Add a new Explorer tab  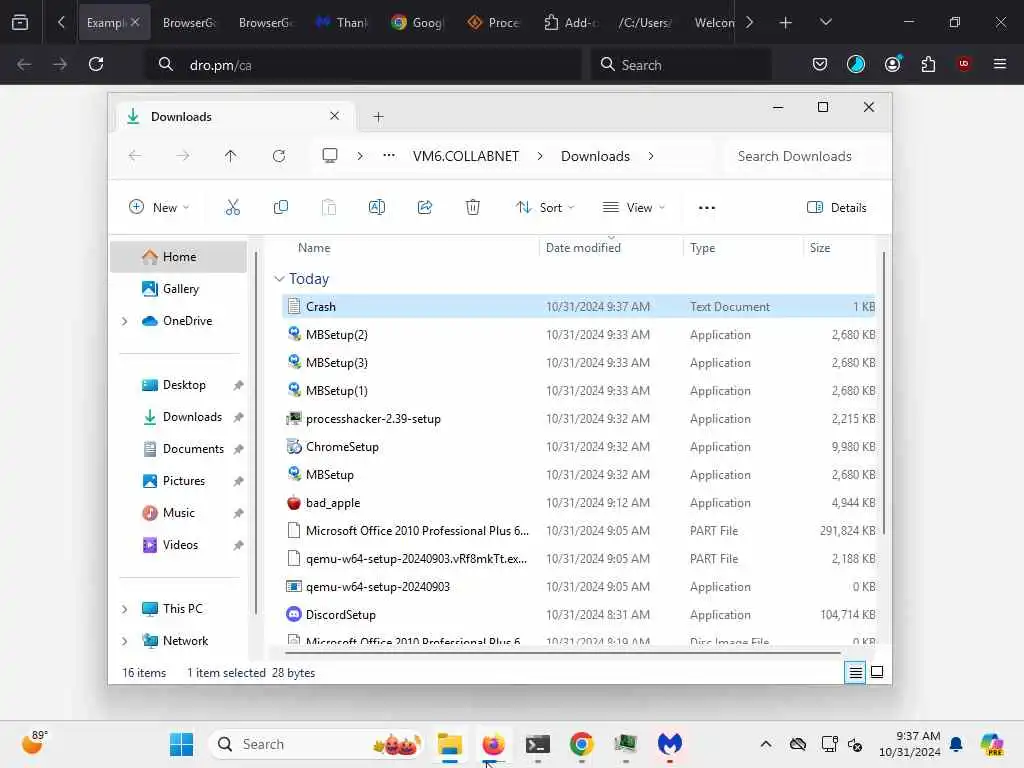click(x=378, y=116)
